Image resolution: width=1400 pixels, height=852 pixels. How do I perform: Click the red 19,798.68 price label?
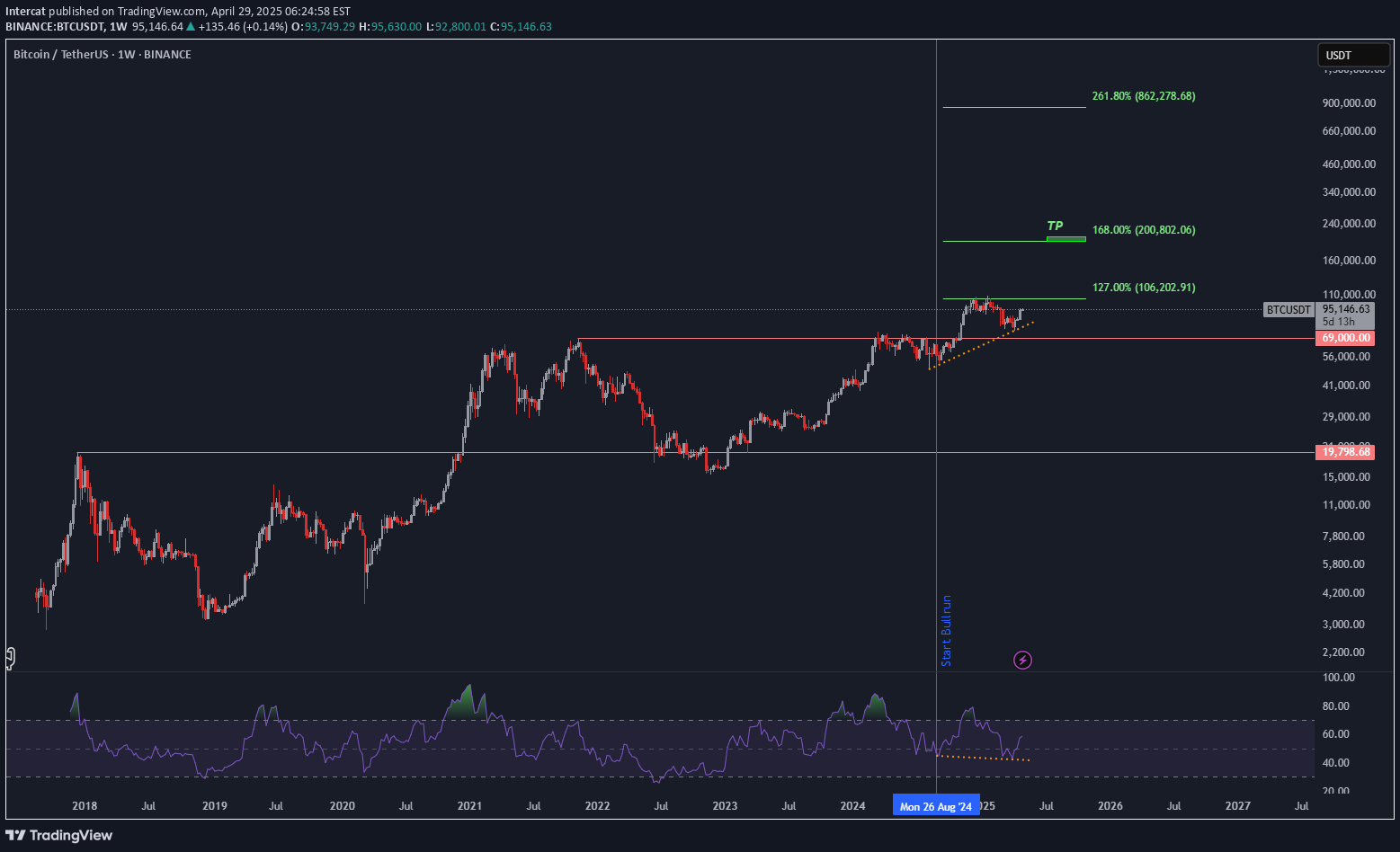click(x=1346, y=452)
